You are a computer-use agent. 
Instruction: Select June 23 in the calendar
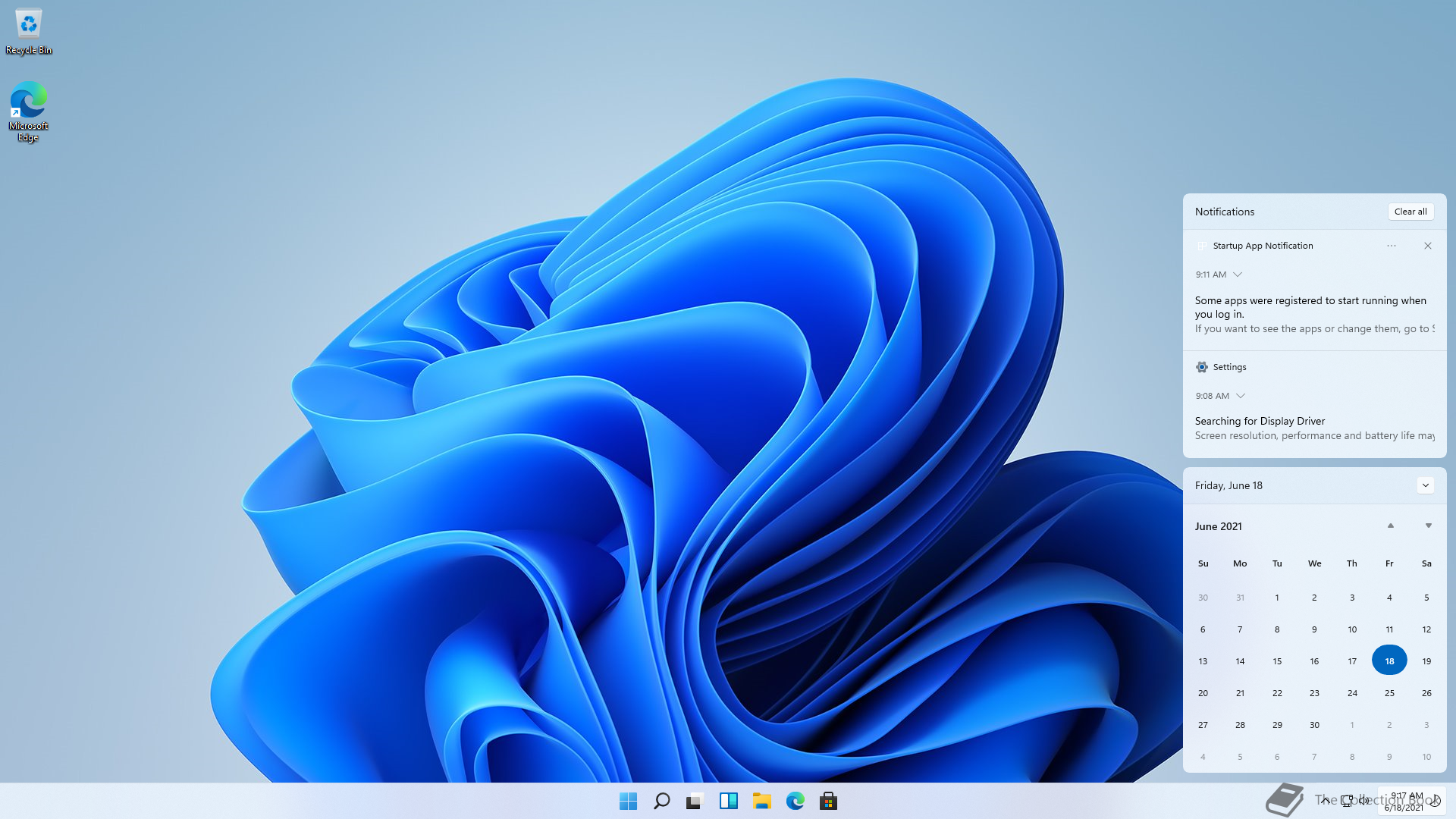click(1314, 693)
